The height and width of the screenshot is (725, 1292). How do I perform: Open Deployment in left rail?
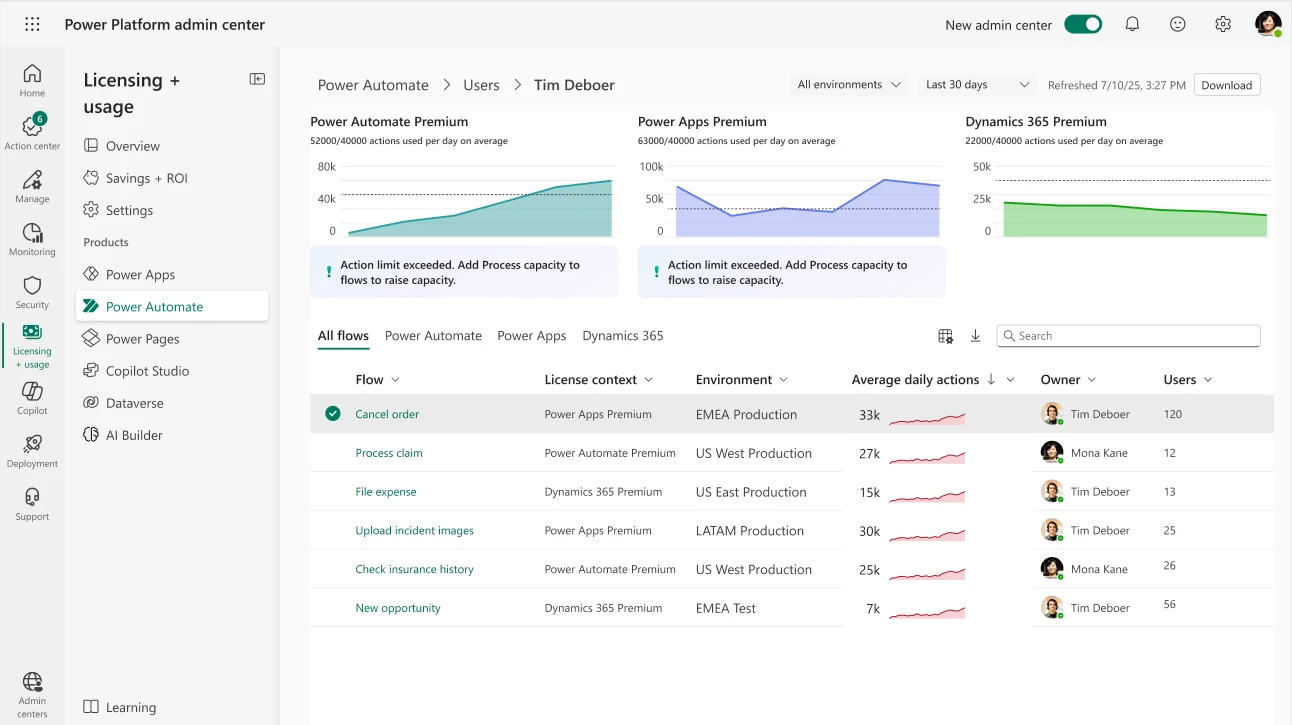point(32,451)
